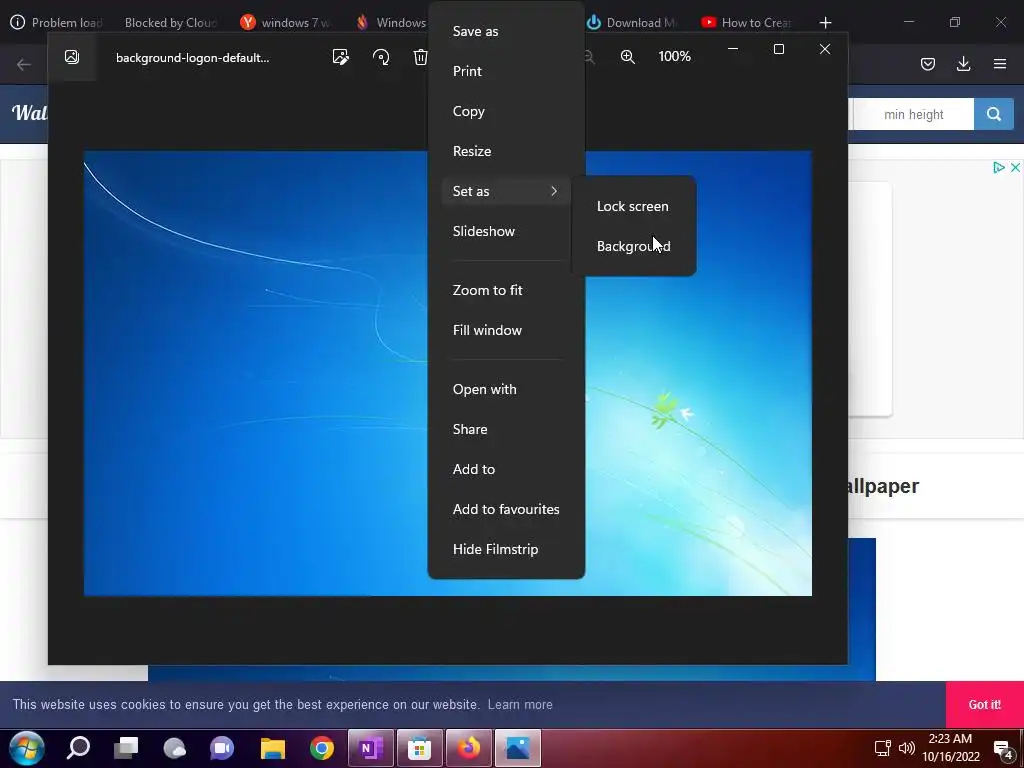The height and width of the screenshot is (768, 1024).
Task: Open the weather widget taskbar icon
Action: click(x=174, y=748)
